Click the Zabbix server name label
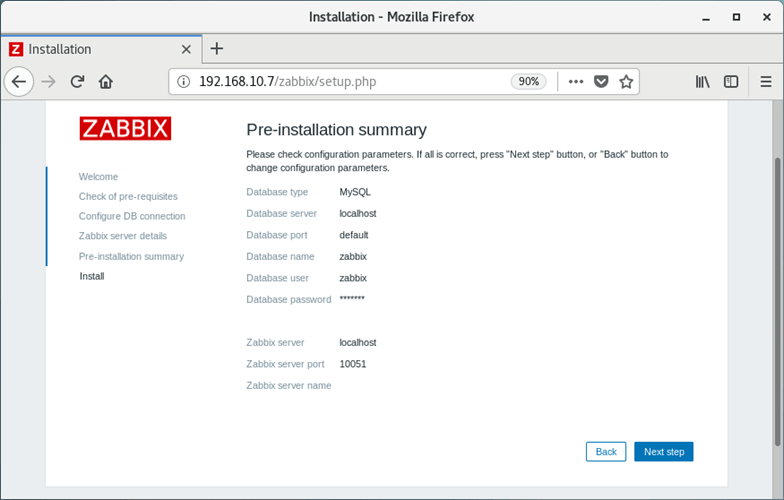 tap(288, 386)
